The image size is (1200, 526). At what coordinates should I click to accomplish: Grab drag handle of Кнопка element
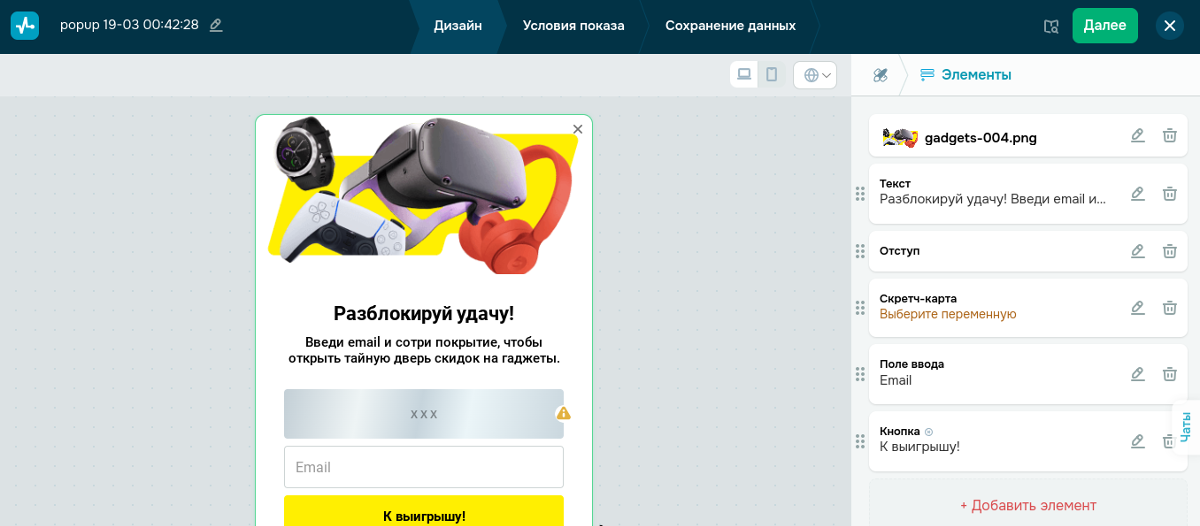coord(860,441)
